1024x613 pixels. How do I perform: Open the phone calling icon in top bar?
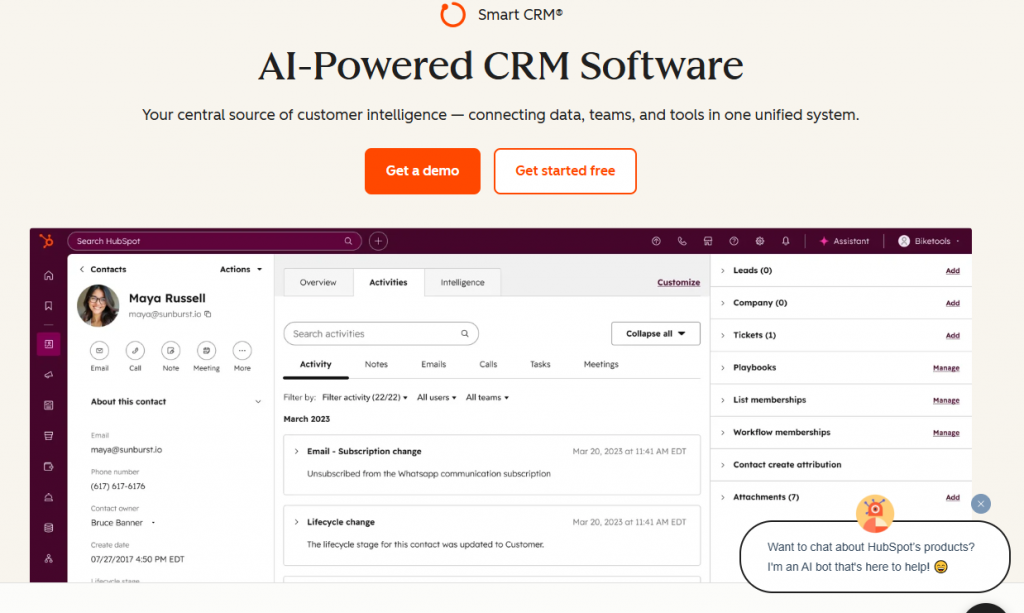pyautogui.click(x=682, y=241)
